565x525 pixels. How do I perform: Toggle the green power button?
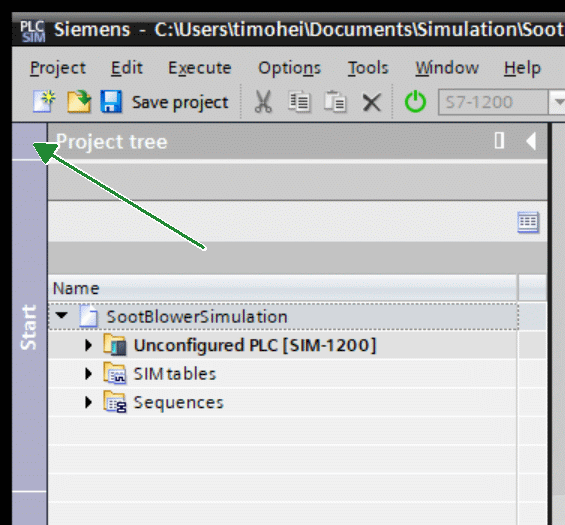click(415, 102)
